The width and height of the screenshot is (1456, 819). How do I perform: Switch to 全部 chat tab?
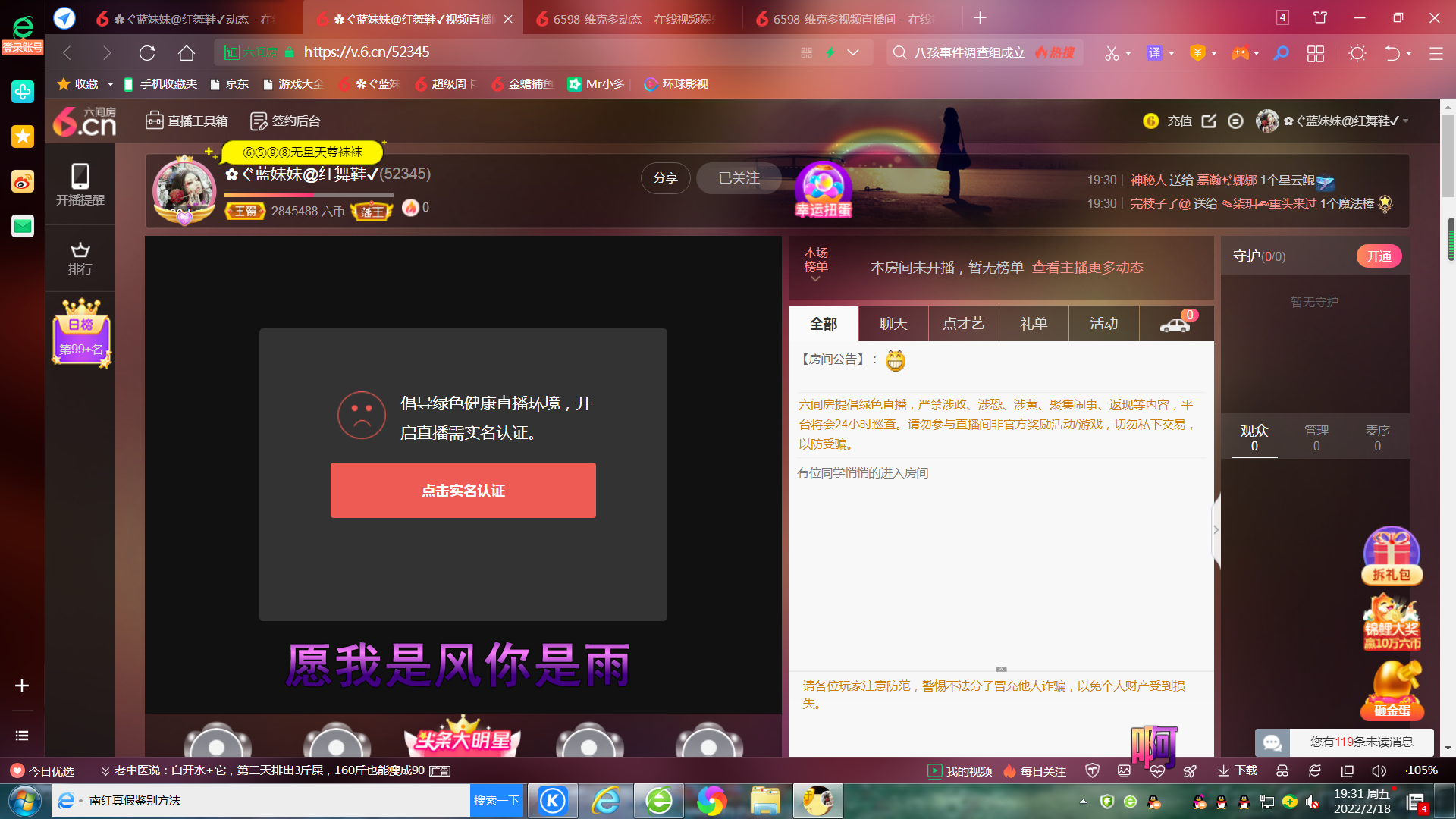point(824,324)
